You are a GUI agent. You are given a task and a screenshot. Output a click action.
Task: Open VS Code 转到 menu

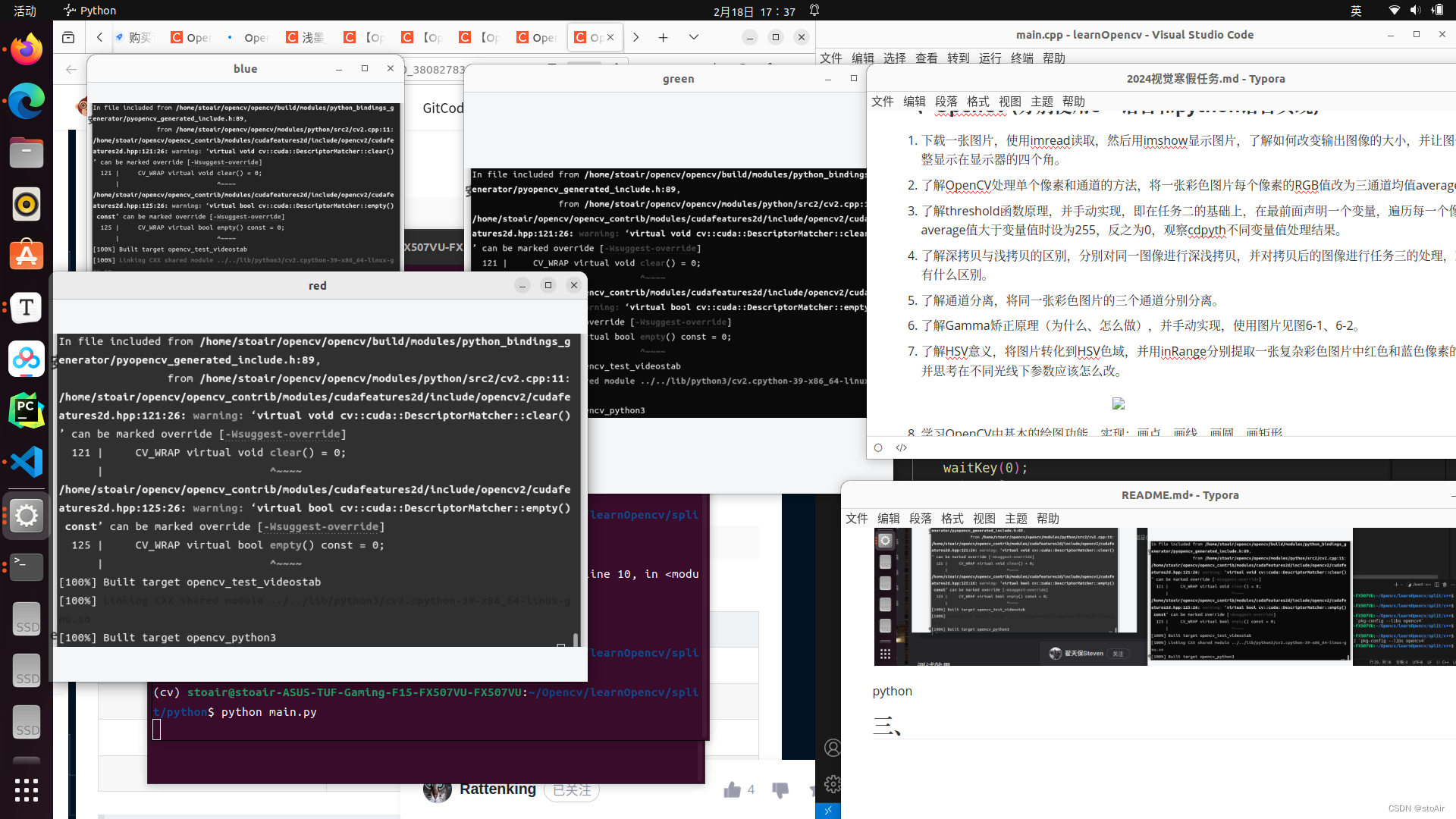[959, 58]
